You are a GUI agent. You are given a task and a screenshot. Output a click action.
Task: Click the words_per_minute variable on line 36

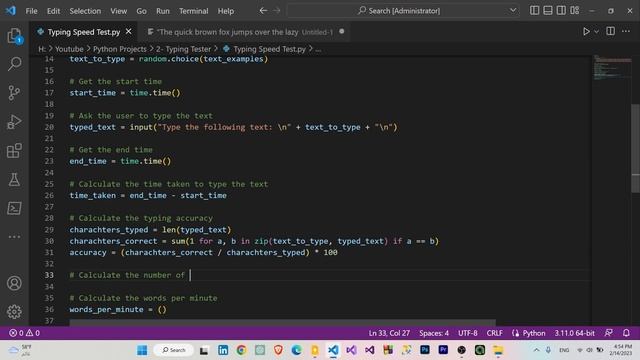107,309
